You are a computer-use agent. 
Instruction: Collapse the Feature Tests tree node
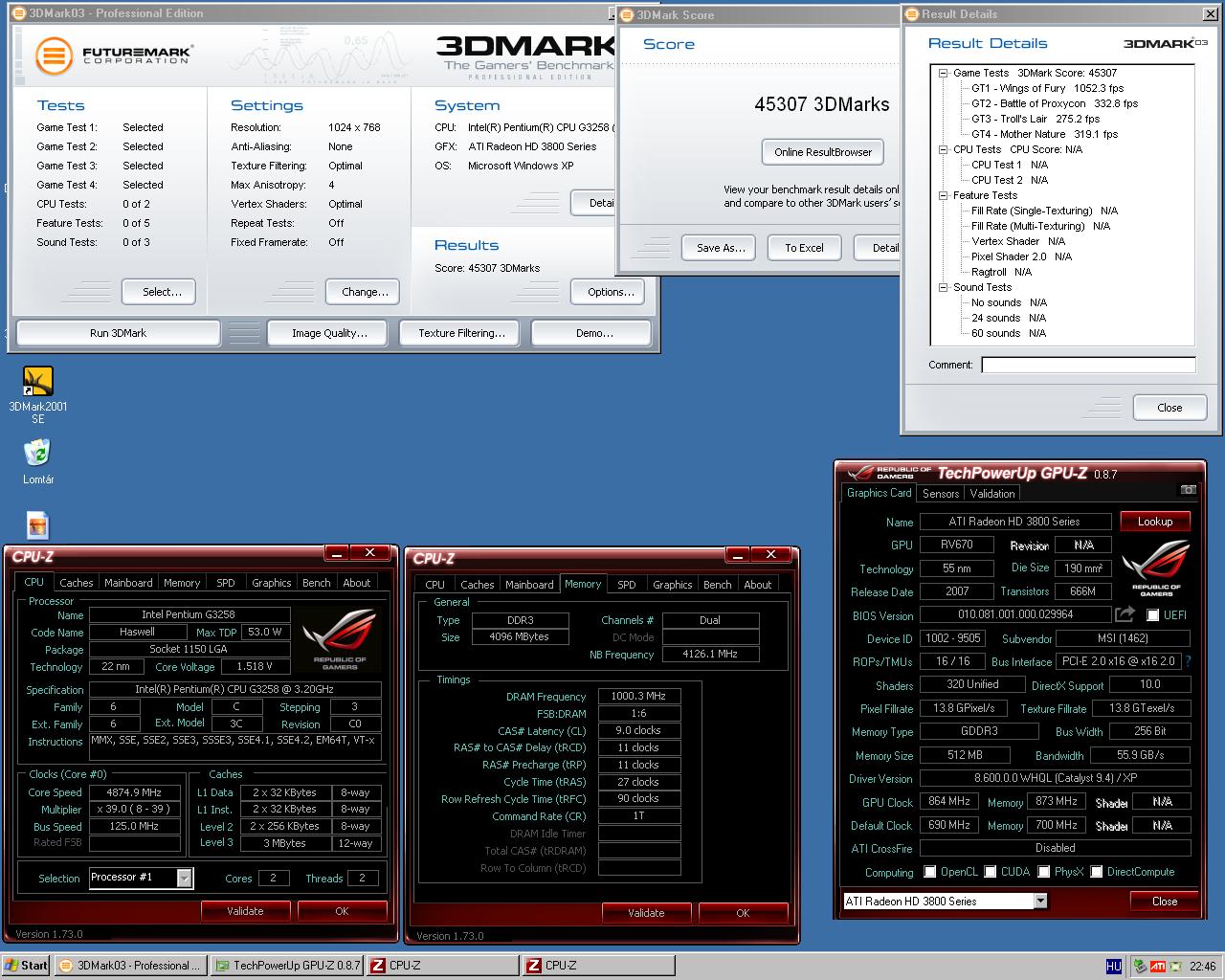tap(943, 195)
